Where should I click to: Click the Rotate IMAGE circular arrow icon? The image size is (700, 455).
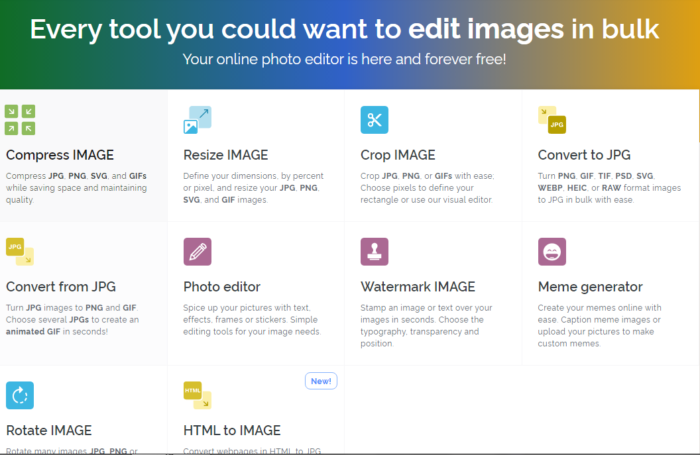20,395
